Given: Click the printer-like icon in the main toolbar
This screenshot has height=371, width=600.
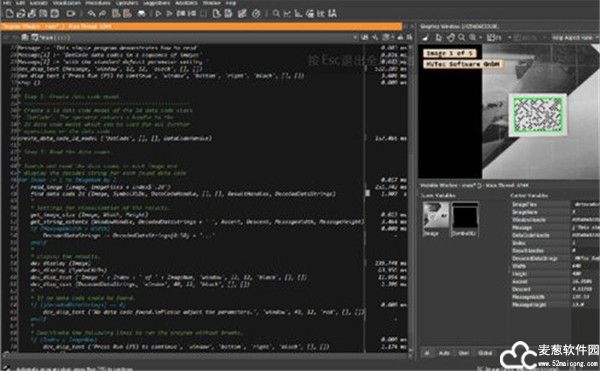Looking at the screenshot, I should pos(142,14).
